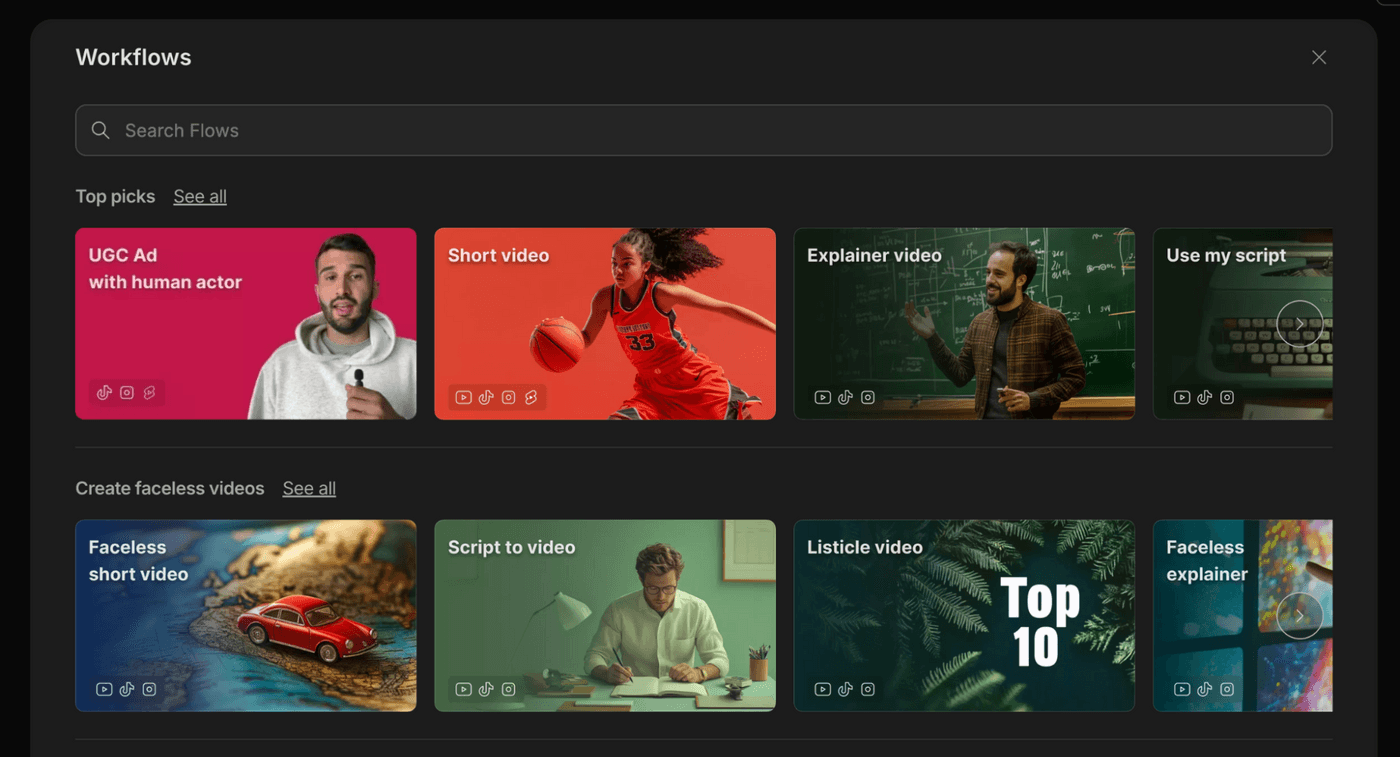Screen dimensions: 1400x757
Task: Click the Instagram icon on Listicle video card
Action: [x=868, y=689]
